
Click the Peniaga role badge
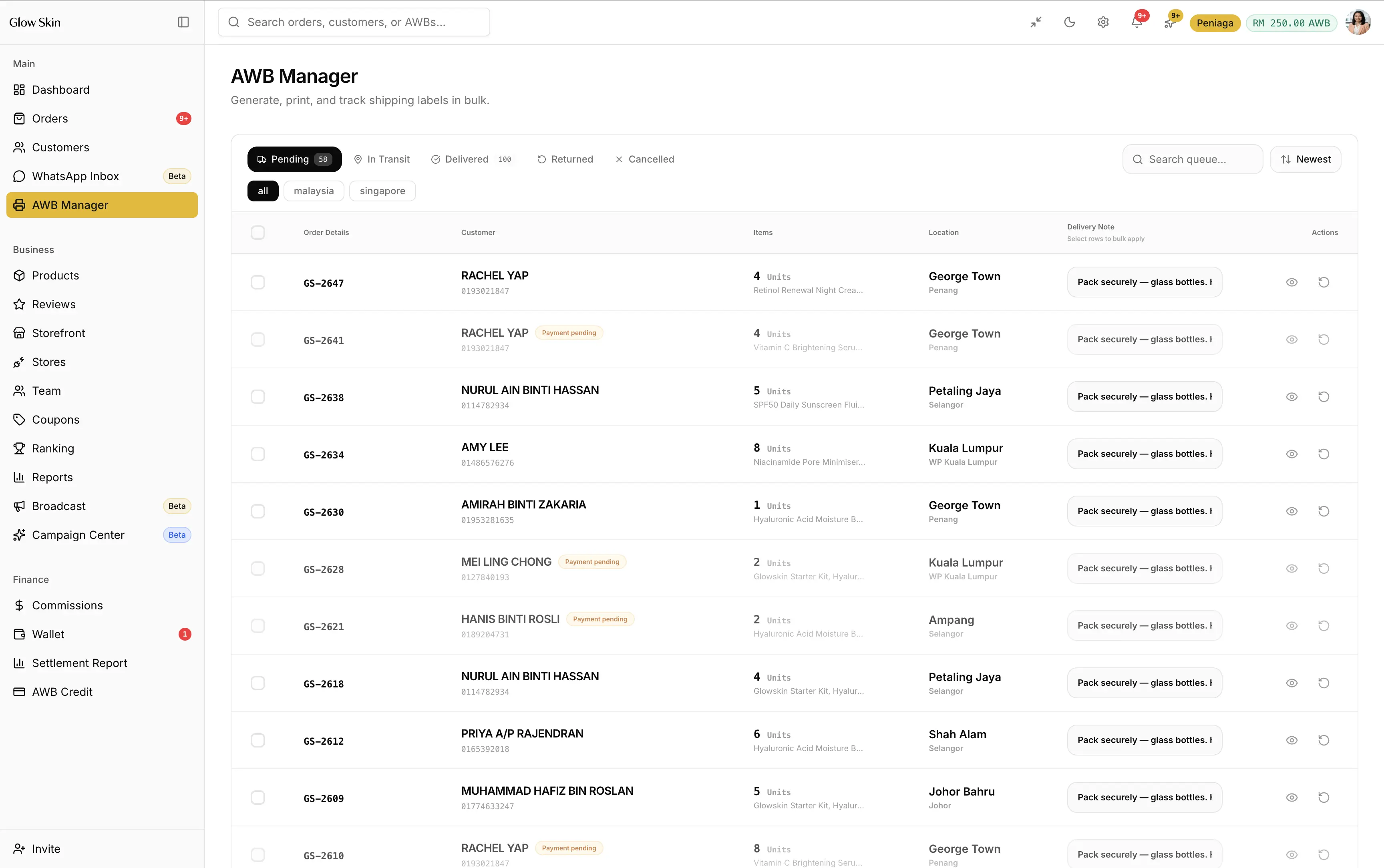click(x=1215, y=23)
